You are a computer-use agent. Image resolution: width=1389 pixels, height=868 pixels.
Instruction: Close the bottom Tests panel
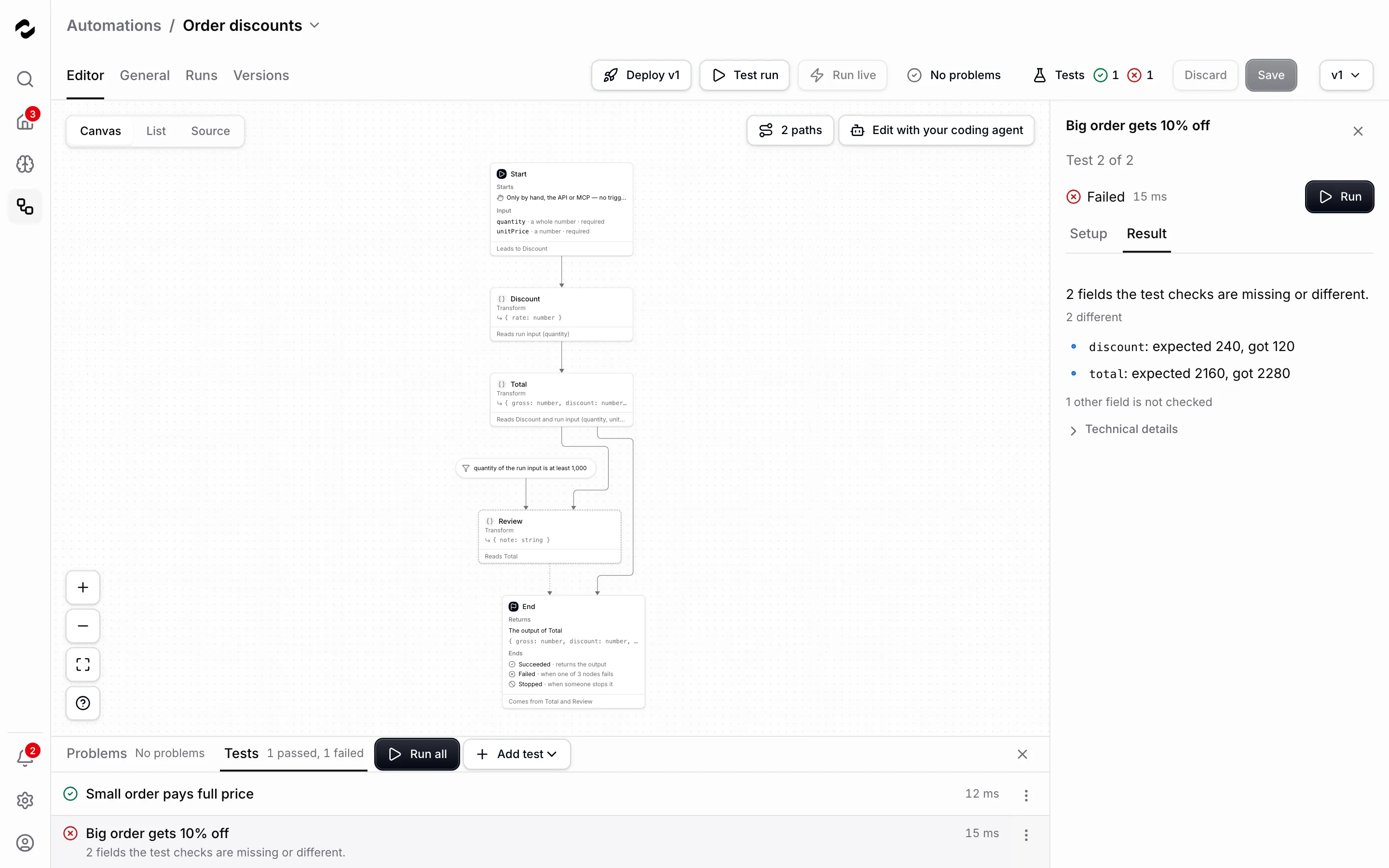pyautogui.click(x=1022, y=754)
